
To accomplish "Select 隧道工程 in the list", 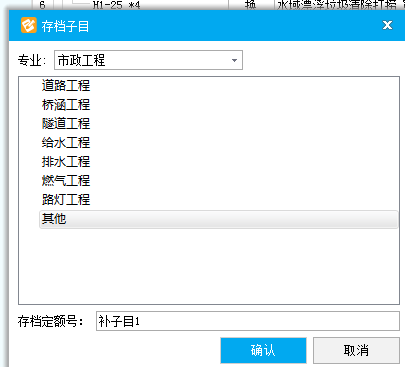I will point(66,124).
